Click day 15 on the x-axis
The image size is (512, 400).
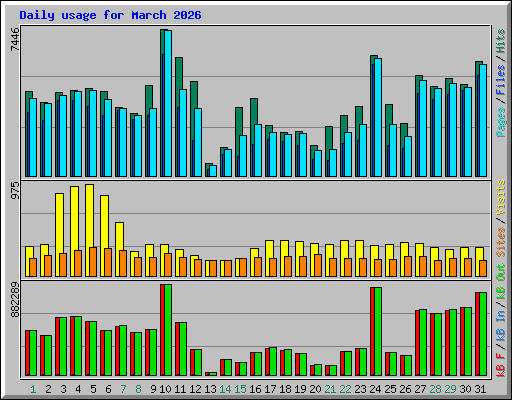[x=240, y=389]
